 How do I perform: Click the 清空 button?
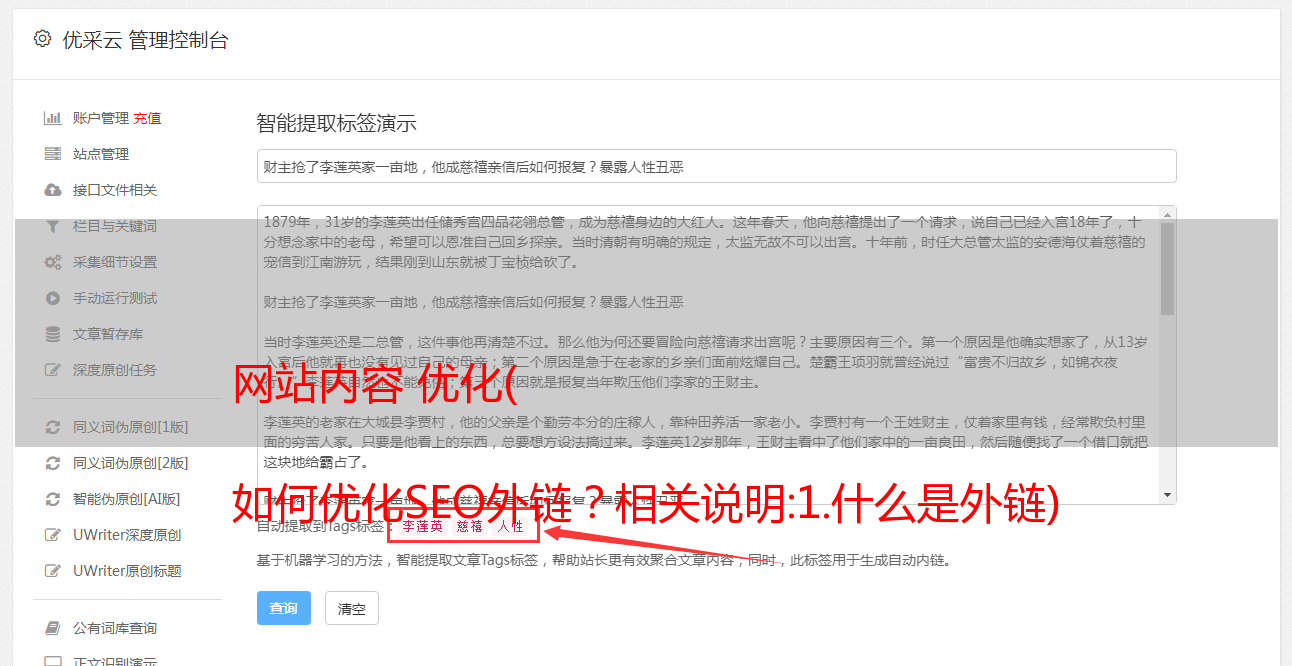352,608
